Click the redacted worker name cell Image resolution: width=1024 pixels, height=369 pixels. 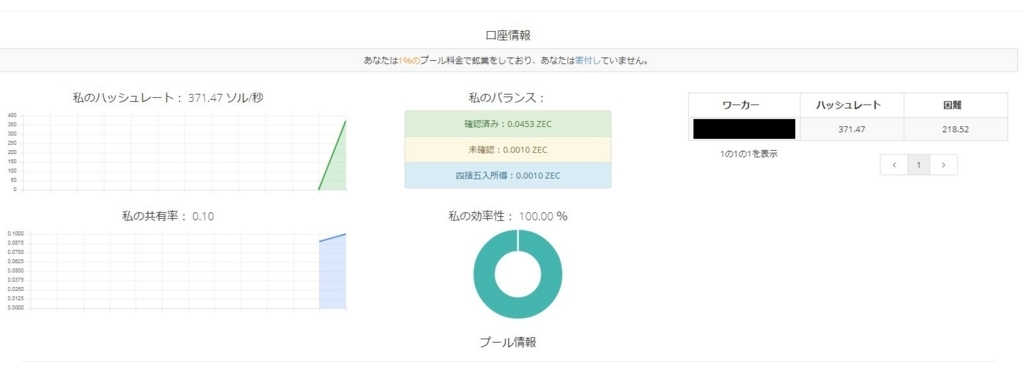coord(744,129)
